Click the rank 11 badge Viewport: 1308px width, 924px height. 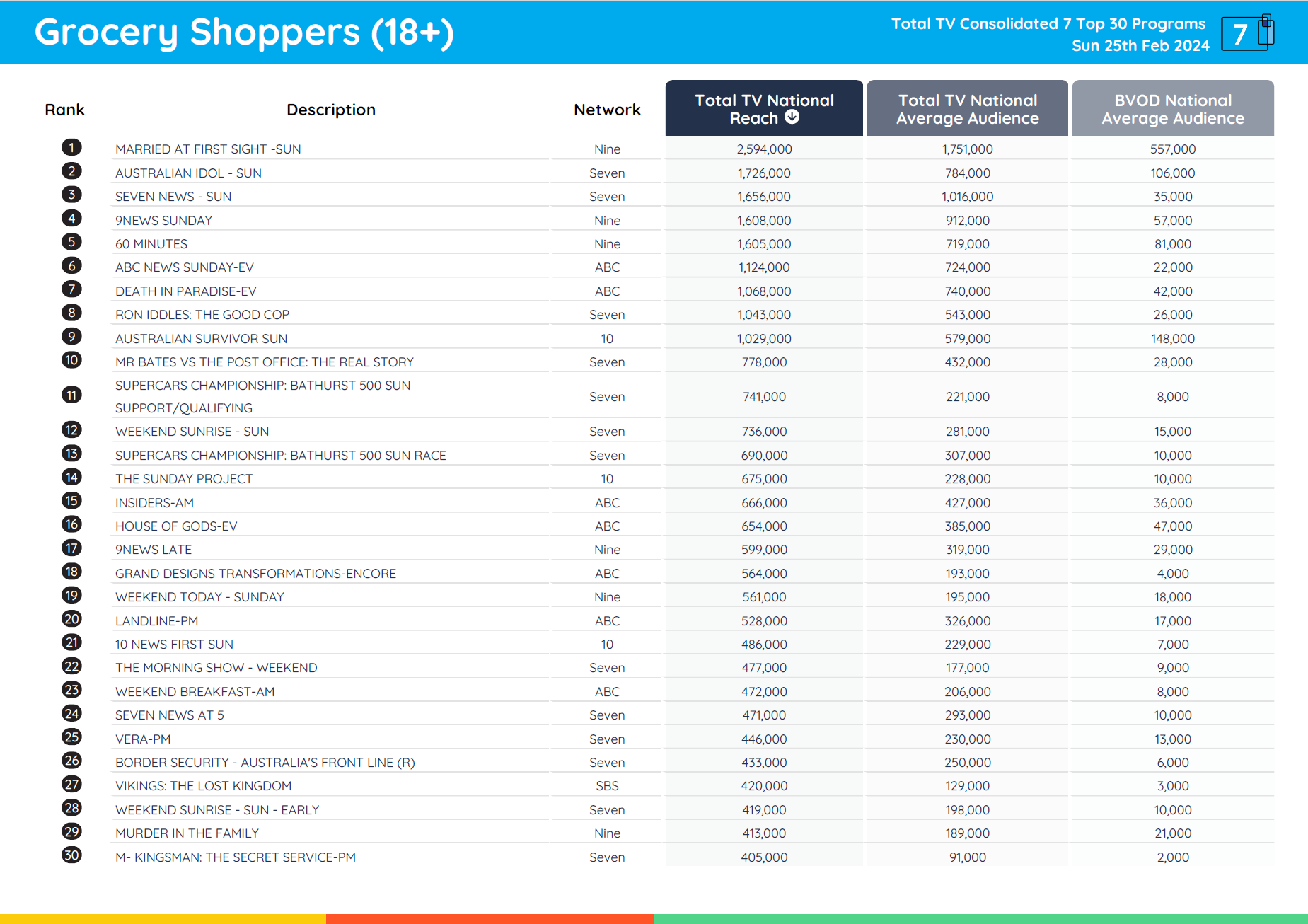[x=71, y=395]
